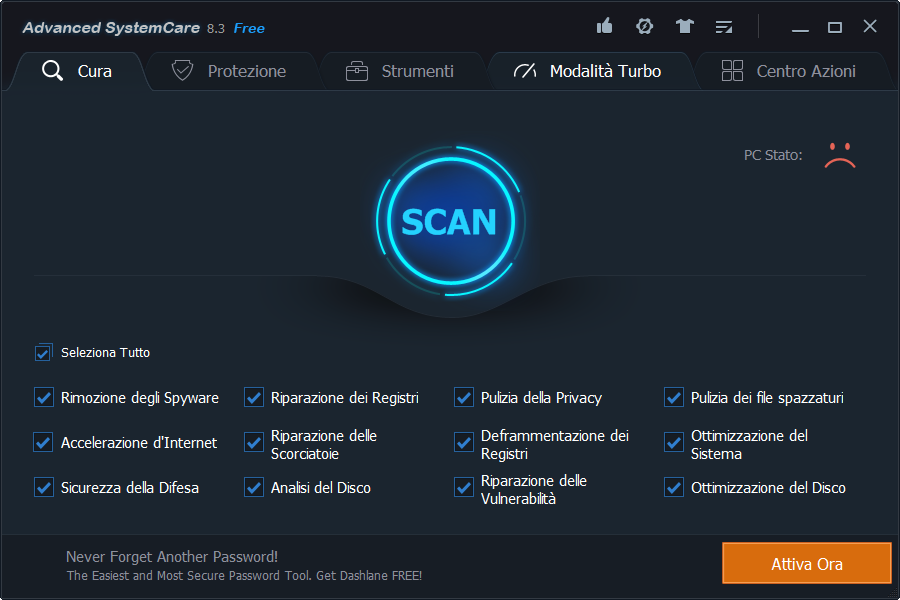Viewport: 900px width, 600px height.
Task: Click the Attiva Ora button
Action: [806, 563]
